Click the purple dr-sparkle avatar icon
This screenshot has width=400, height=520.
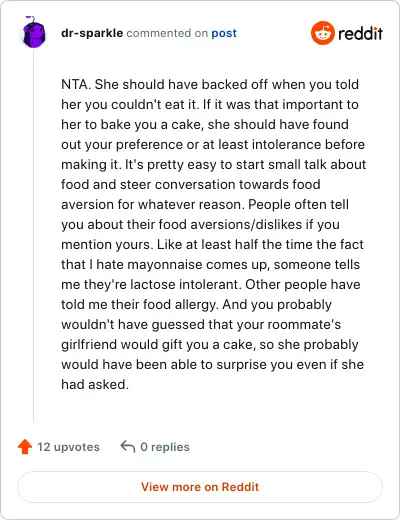click(34, 32)
